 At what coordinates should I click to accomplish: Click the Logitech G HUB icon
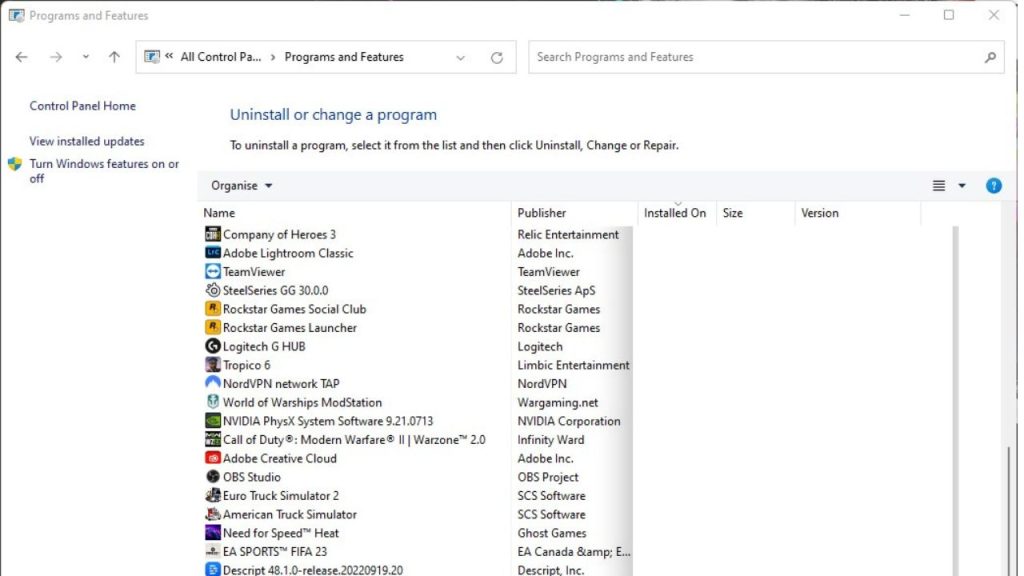point(212,346)
